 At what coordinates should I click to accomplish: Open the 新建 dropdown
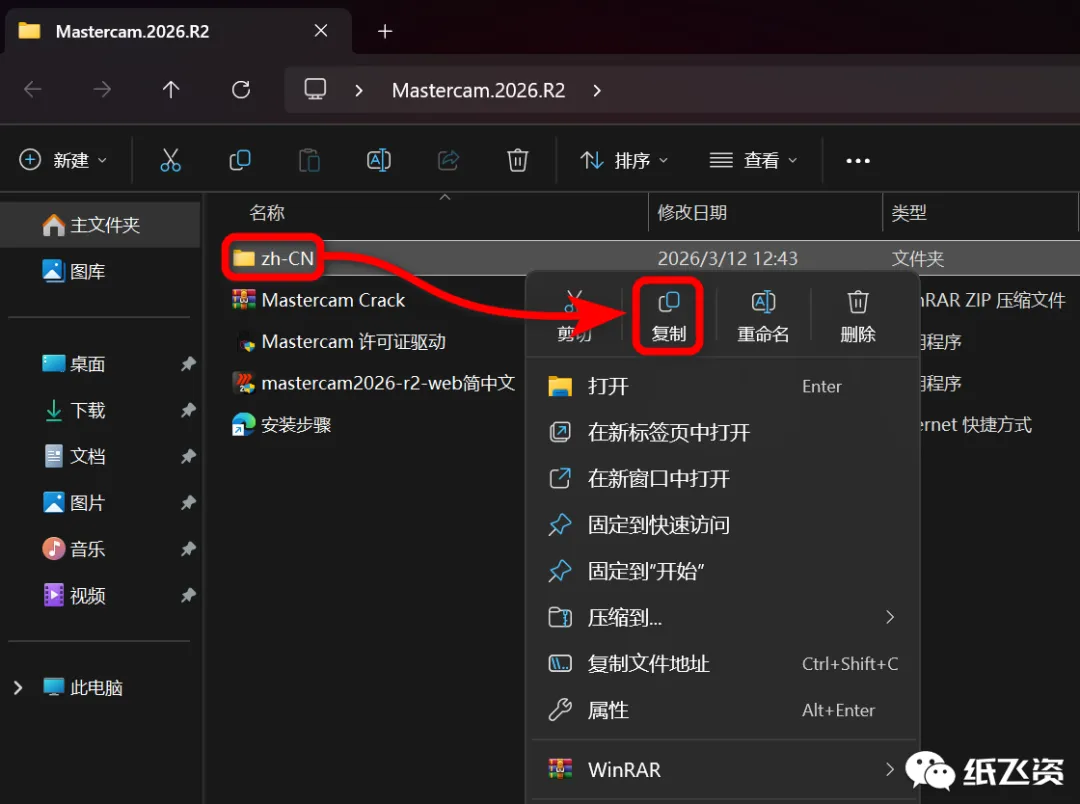pos(63,161)
